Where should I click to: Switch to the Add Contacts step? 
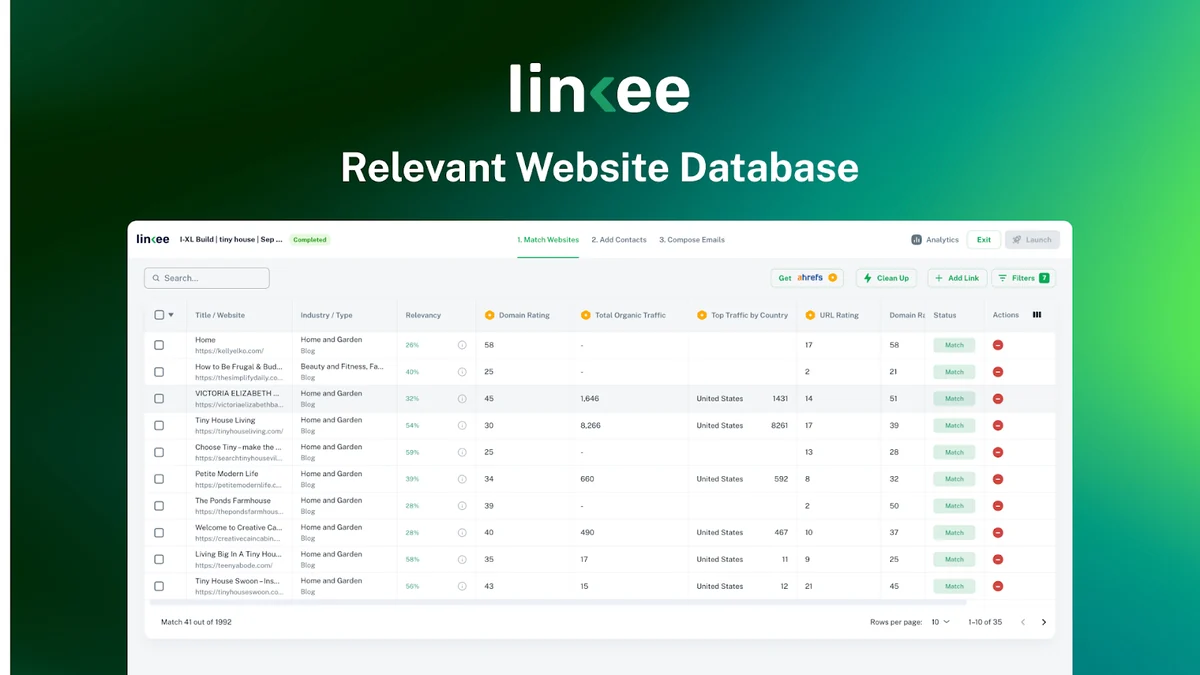point(618,239)
